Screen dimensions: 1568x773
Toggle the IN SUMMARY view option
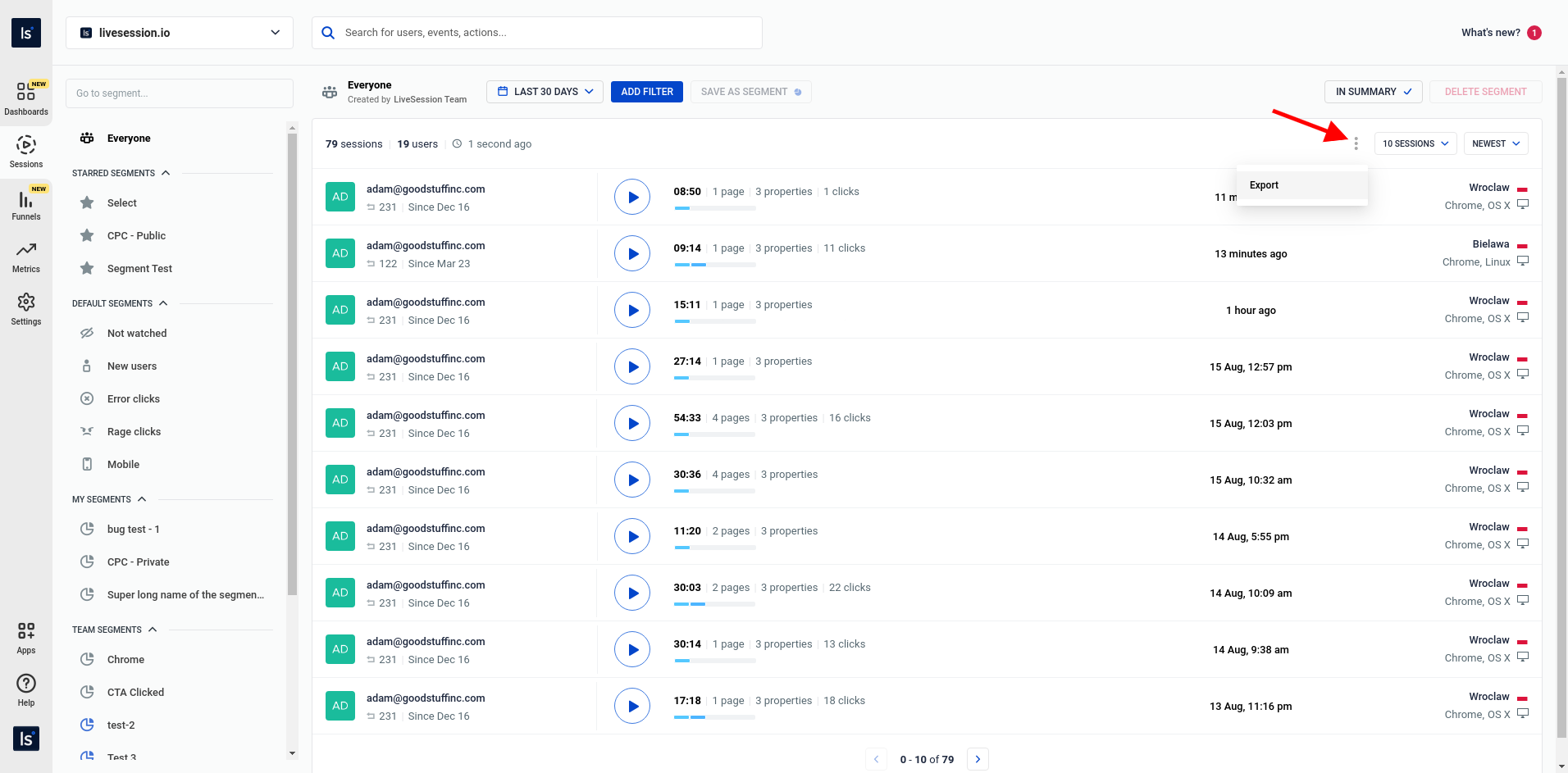coord(1372,91)
